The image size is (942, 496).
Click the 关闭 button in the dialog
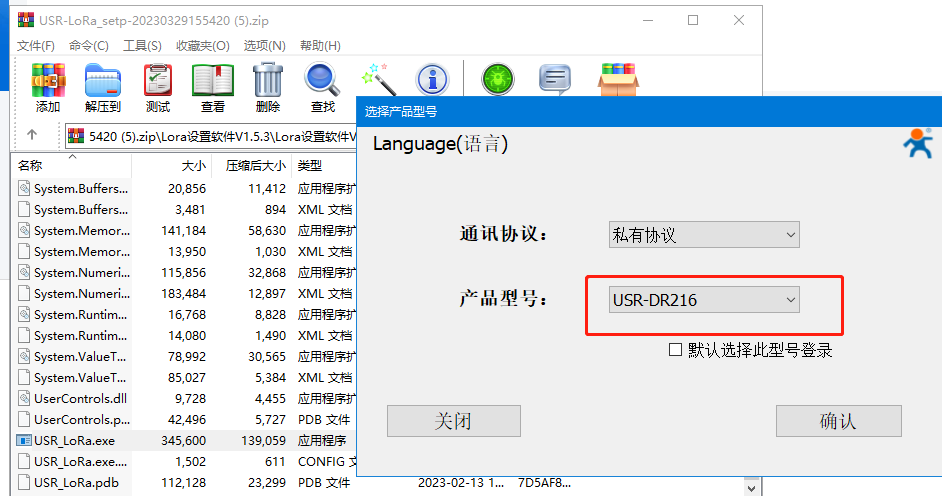[x=454, y=420]
